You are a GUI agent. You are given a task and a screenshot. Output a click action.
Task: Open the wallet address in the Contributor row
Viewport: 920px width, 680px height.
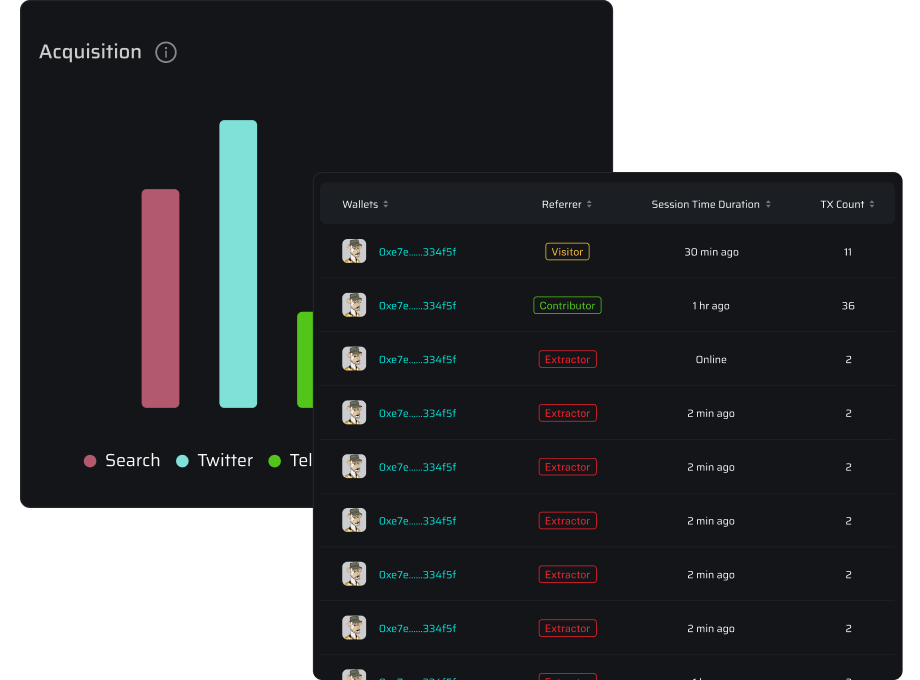click(417, 306)
